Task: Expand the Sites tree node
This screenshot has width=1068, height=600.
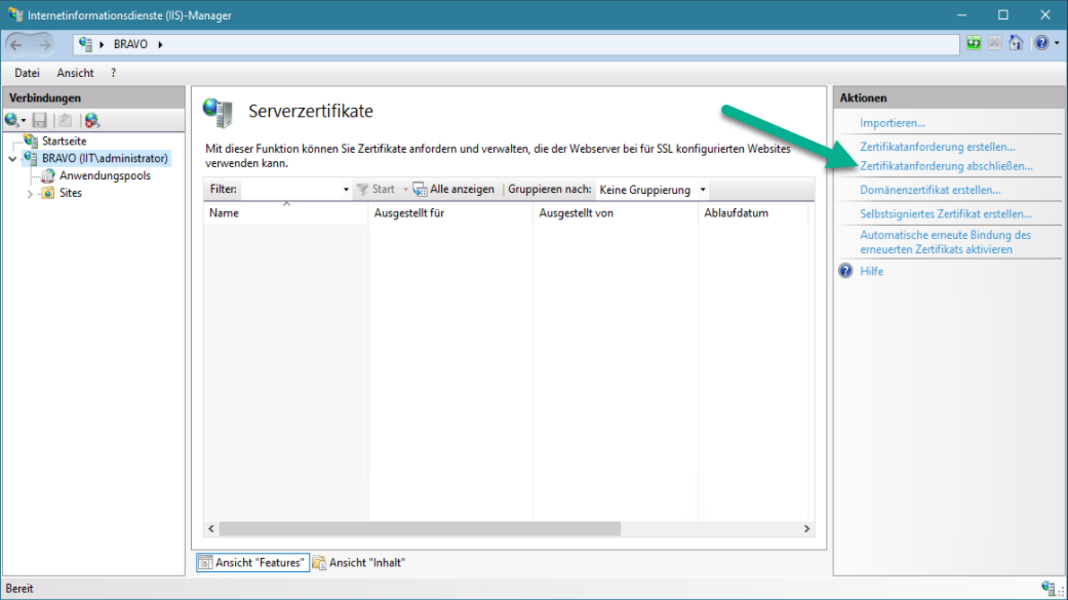Action: point(29,193)
